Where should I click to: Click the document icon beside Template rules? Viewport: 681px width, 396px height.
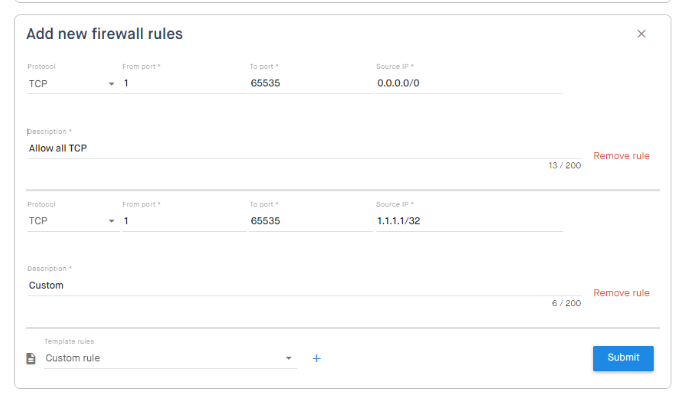pos(31,358)
